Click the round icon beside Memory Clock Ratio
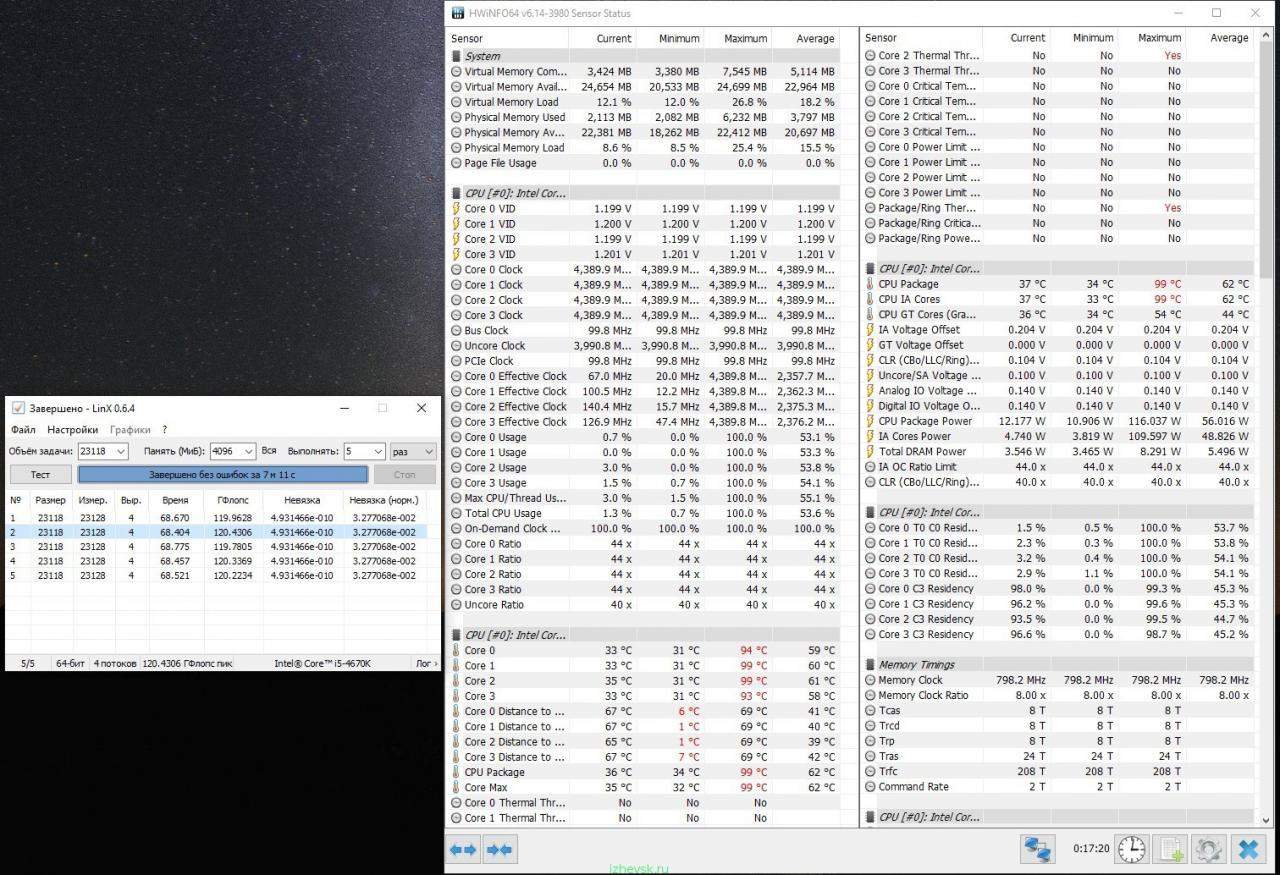 click(x=870, y=696)
